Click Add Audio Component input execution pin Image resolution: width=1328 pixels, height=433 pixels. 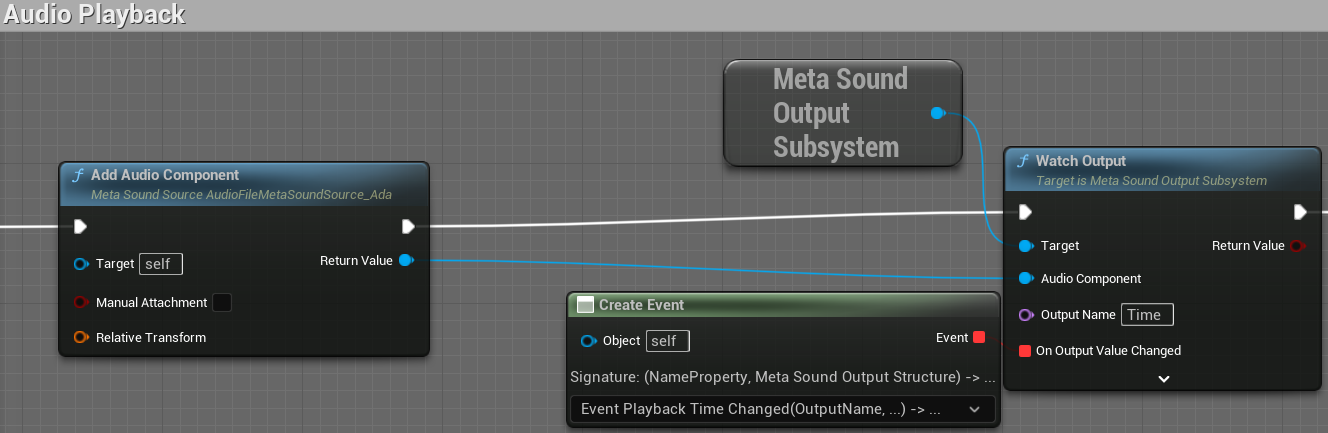click(81, 226)
